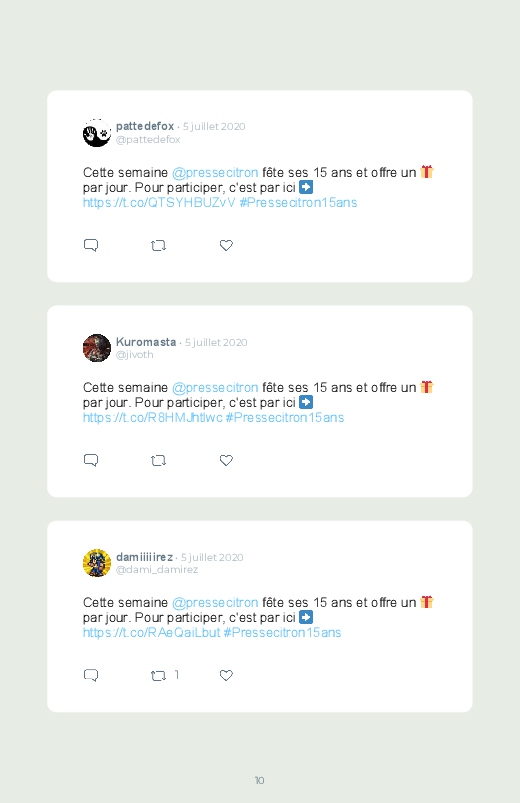The image size is (520, 803).
Task: Retweet the Kuromasta tweet
Action: 158,461
